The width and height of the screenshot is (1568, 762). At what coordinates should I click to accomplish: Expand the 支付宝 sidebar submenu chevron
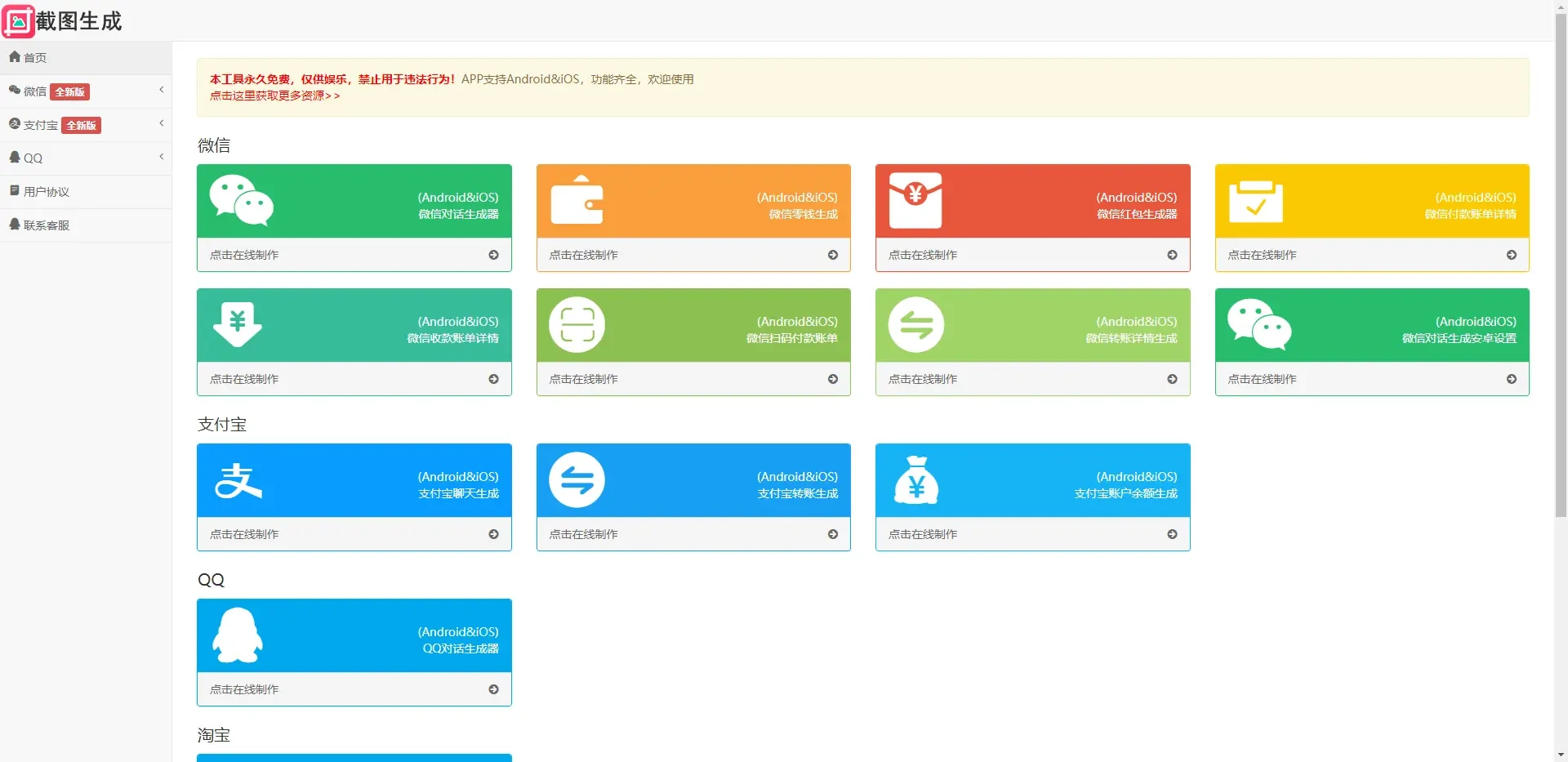click(161, 123)
